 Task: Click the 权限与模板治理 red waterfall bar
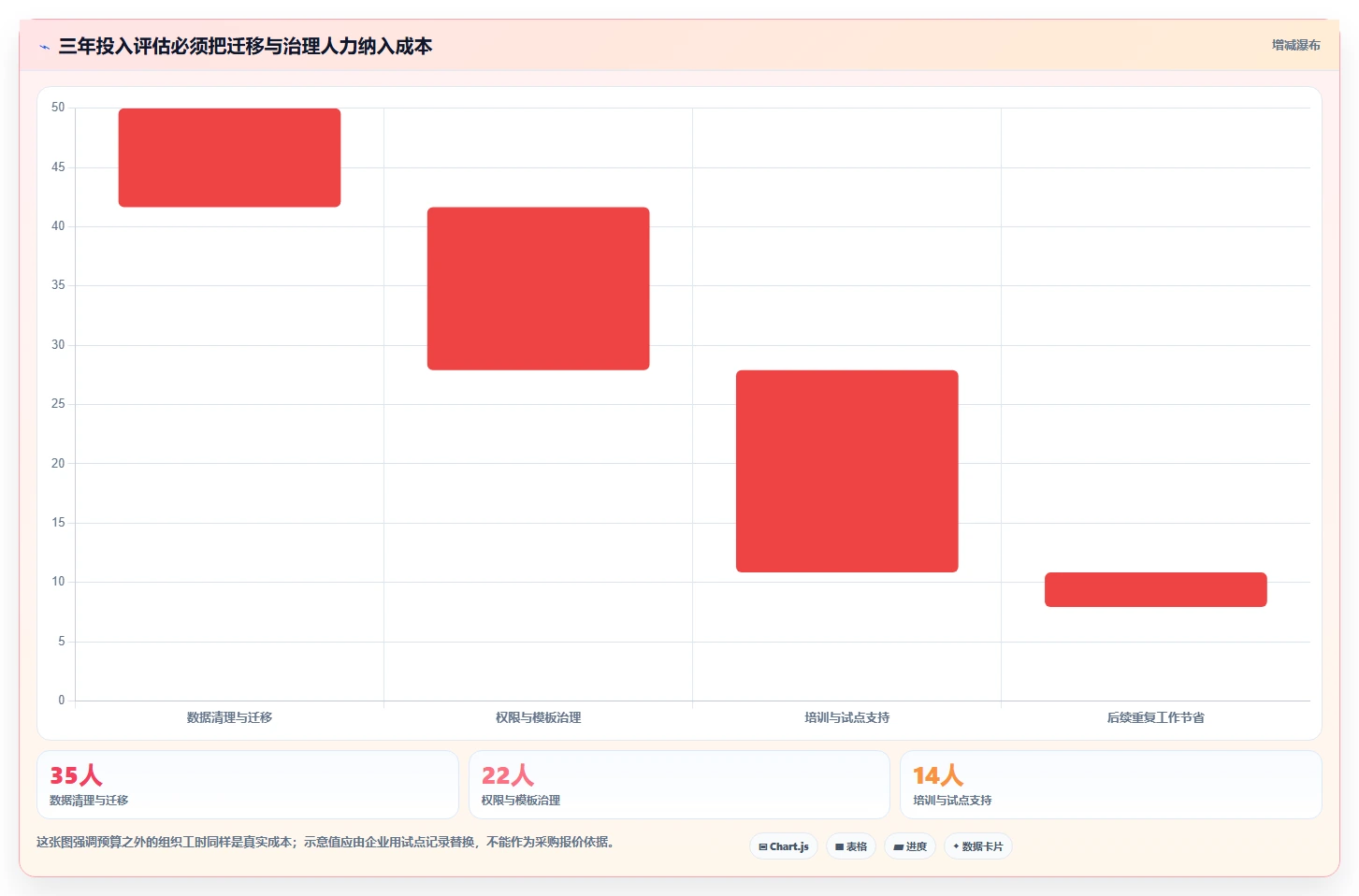(538, 288)
